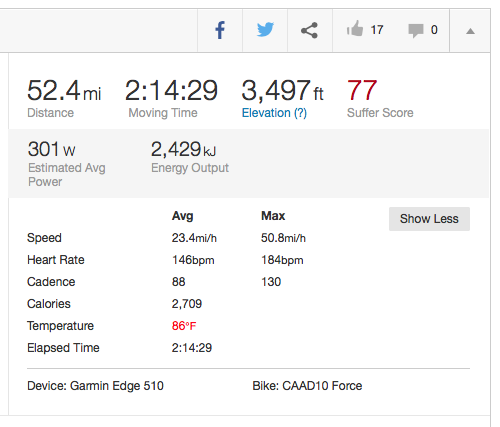Click the Show Less button
The height and width of the screenshot is (427, 500).
click(x=429, y=219)
